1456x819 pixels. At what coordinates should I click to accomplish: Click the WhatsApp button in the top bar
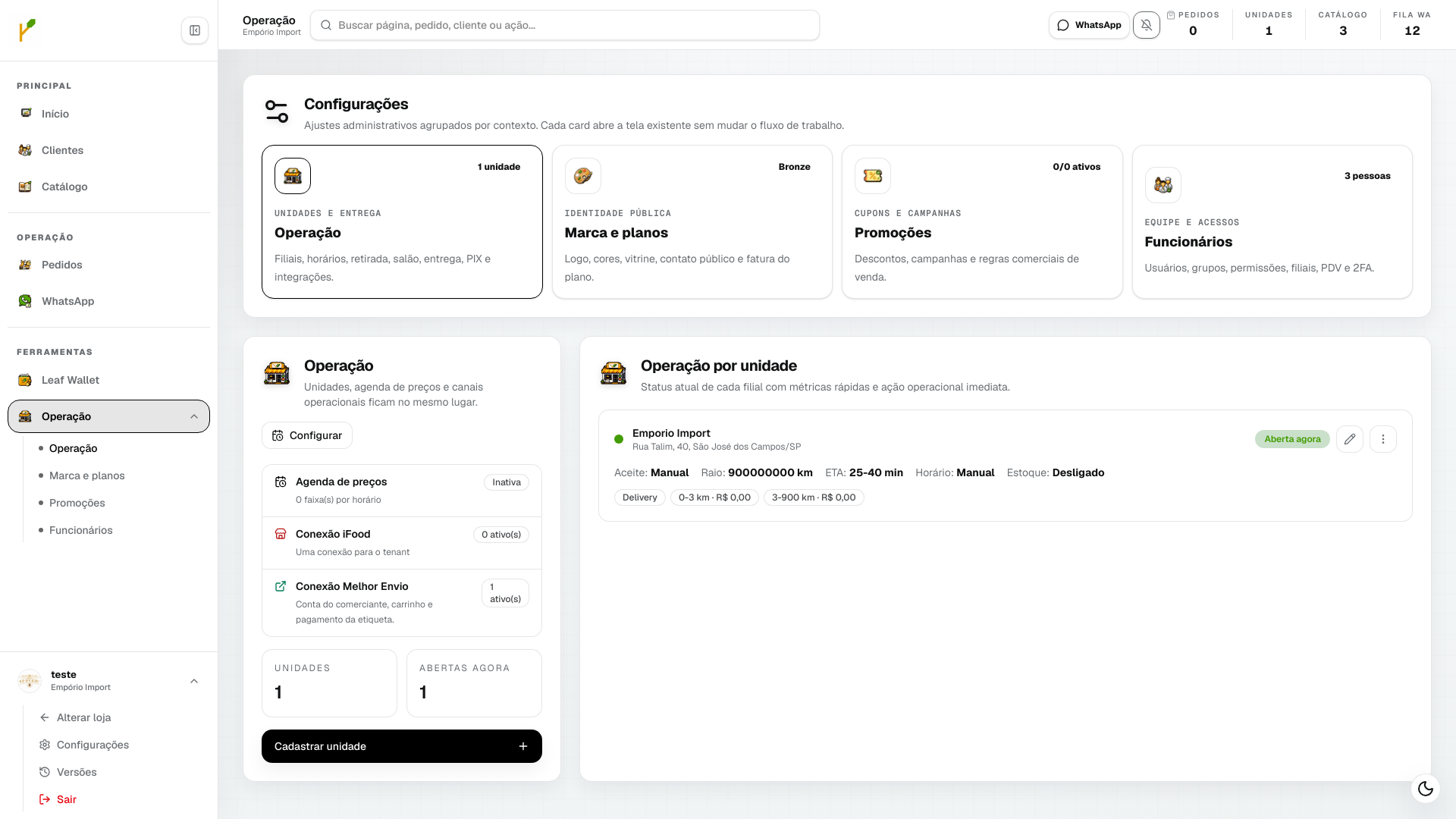pos(1089,25)
